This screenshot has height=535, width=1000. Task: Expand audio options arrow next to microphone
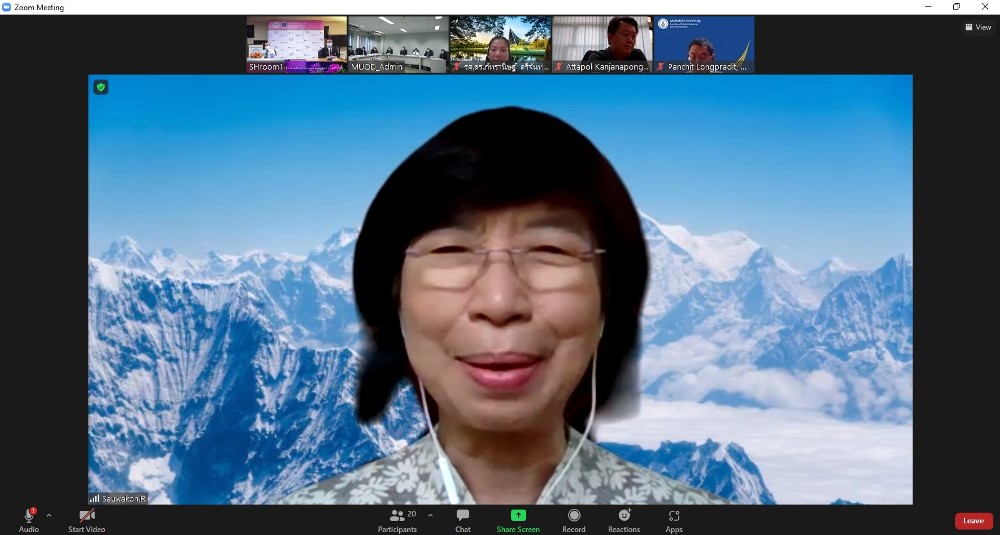coord(49,516)
